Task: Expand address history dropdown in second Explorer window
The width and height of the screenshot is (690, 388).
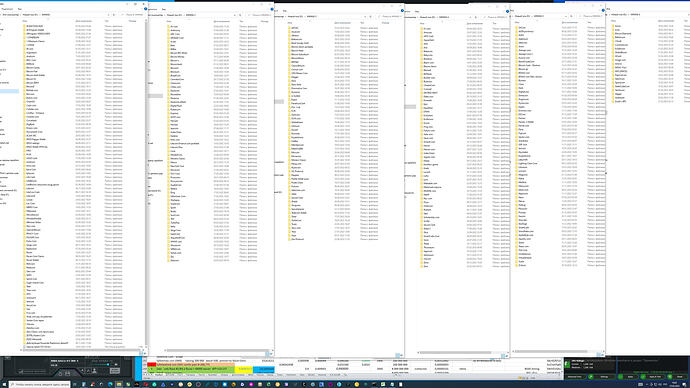Action: click(235, 15)
